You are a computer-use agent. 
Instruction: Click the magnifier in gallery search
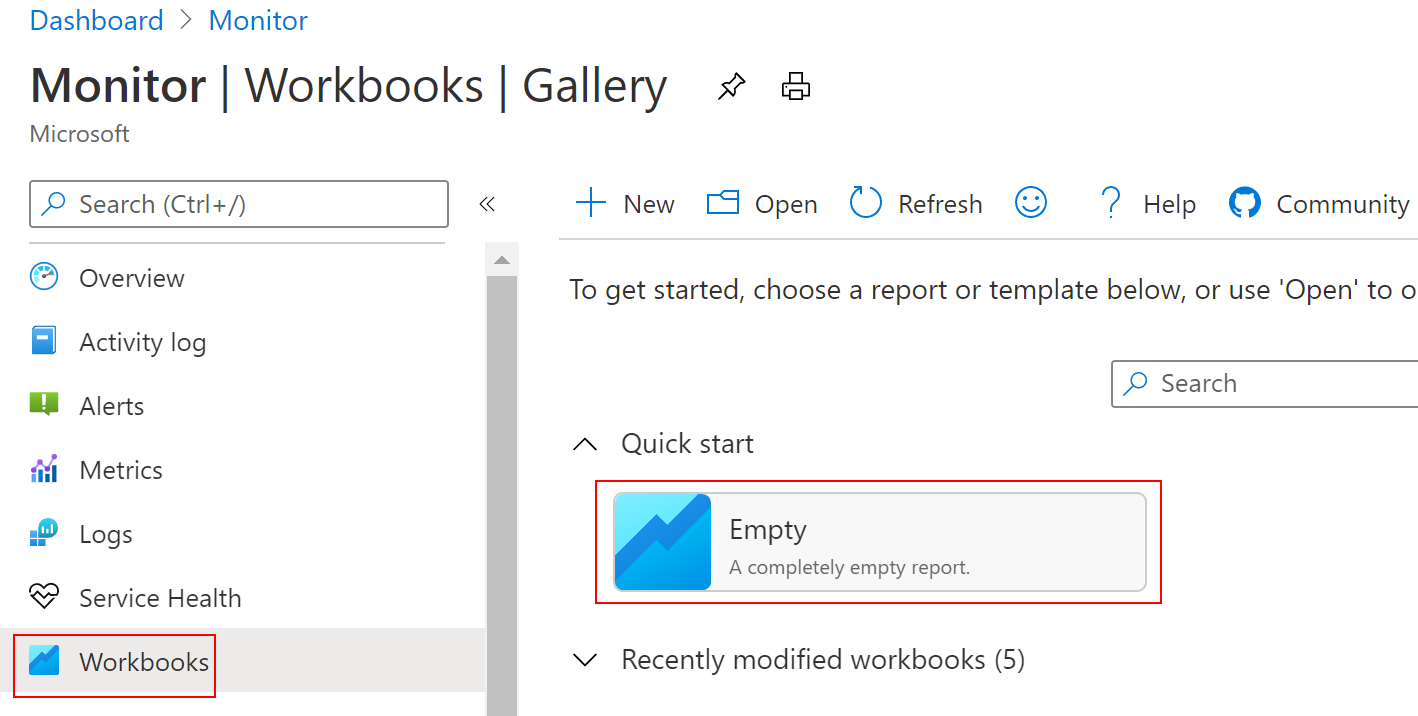pos(1136,384)
